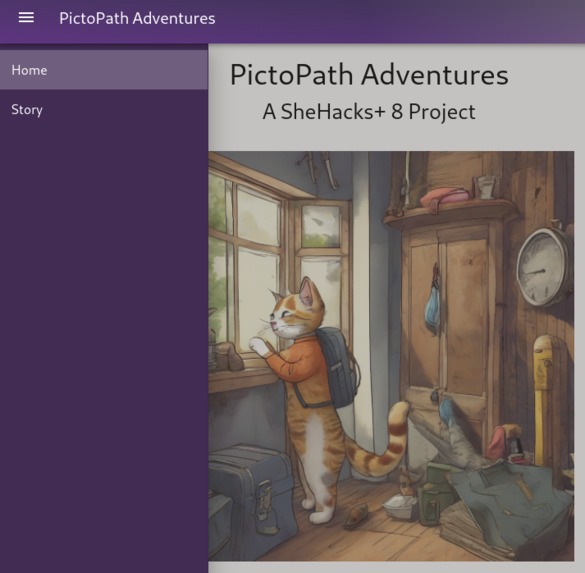The width and height of the screenshot is (585, 573).
Task: Click the PictoPath Adventures app bar title
Action: pos(137,18)
